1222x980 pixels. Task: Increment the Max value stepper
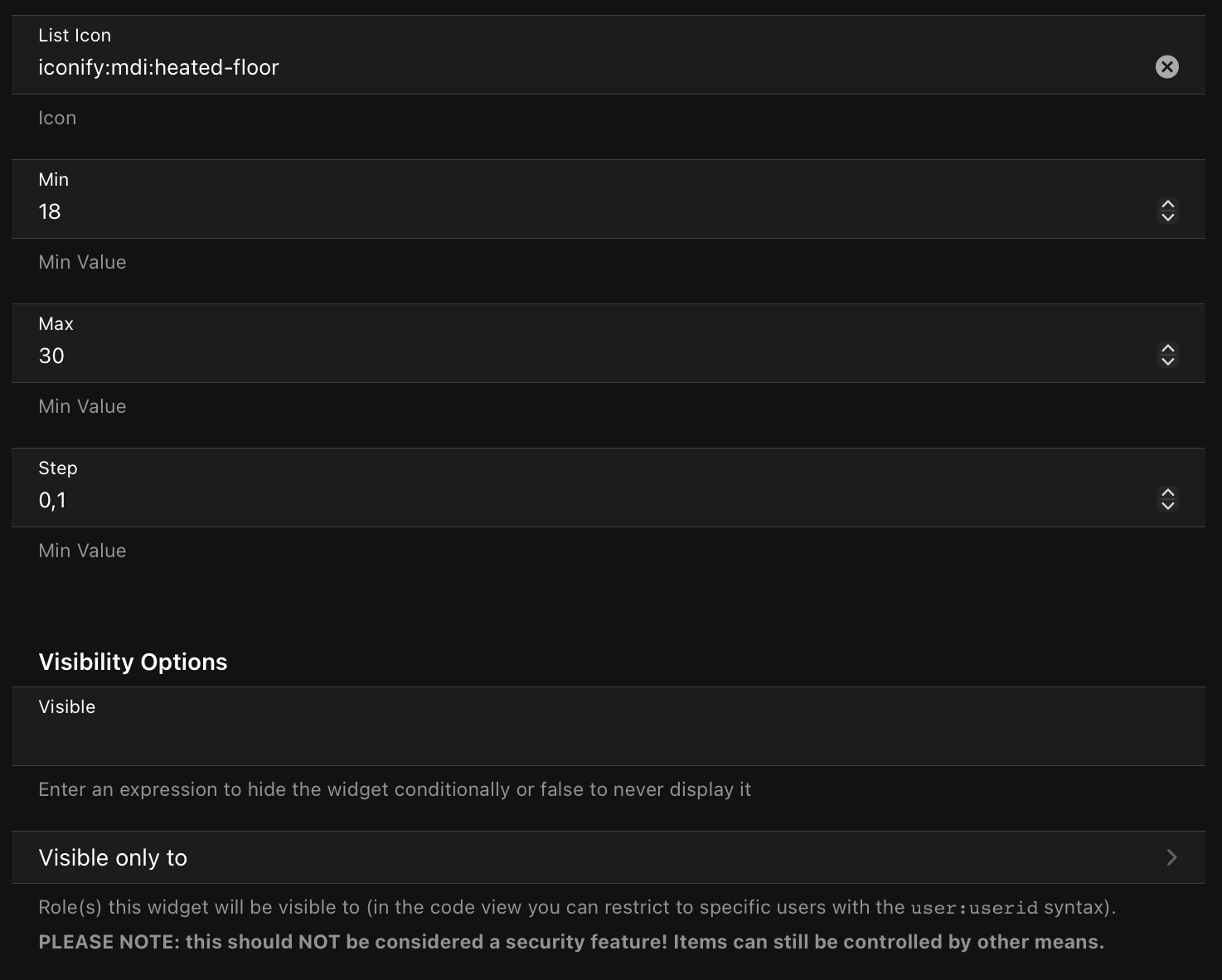1167,349
